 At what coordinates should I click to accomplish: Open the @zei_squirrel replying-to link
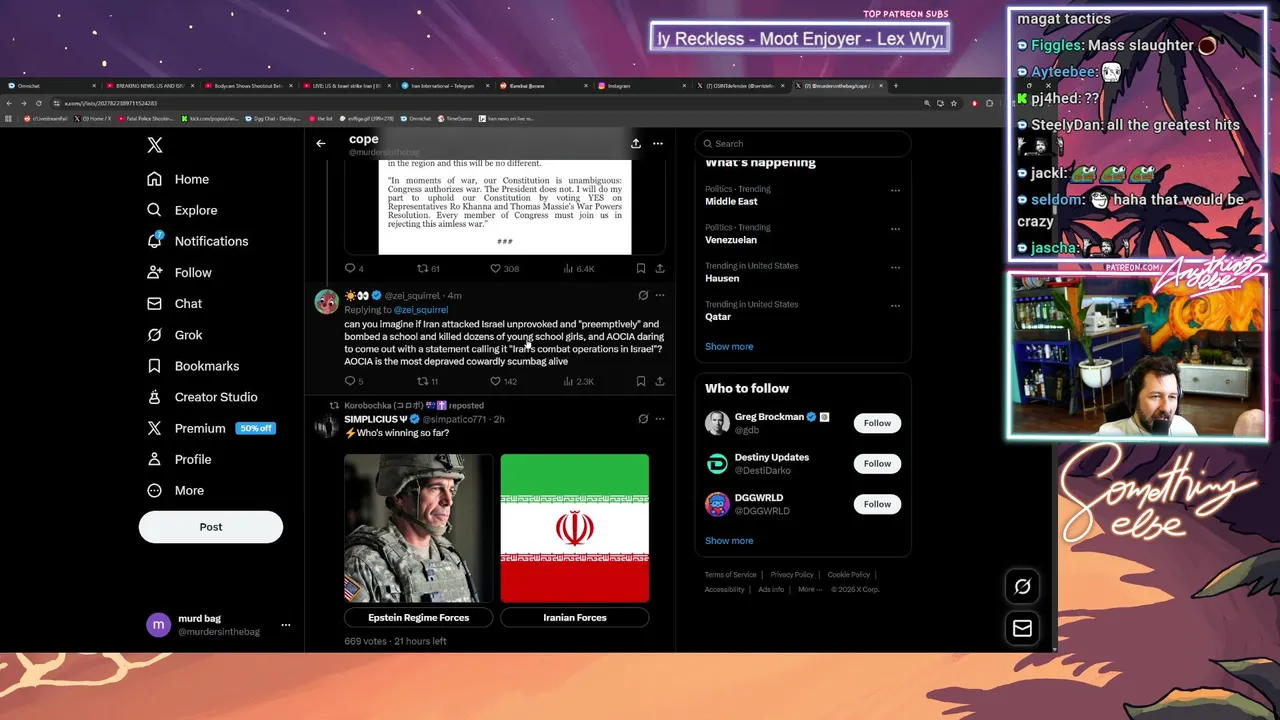click(x=421, y=309)
